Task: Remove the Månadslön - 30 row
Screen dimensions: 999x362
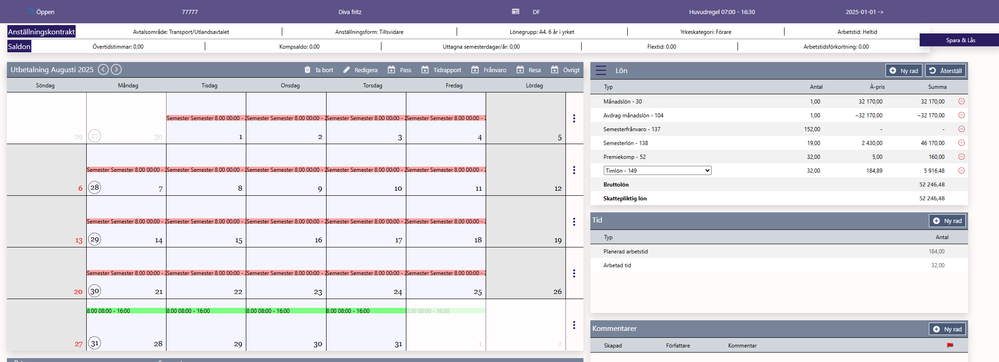Action: 961,101
